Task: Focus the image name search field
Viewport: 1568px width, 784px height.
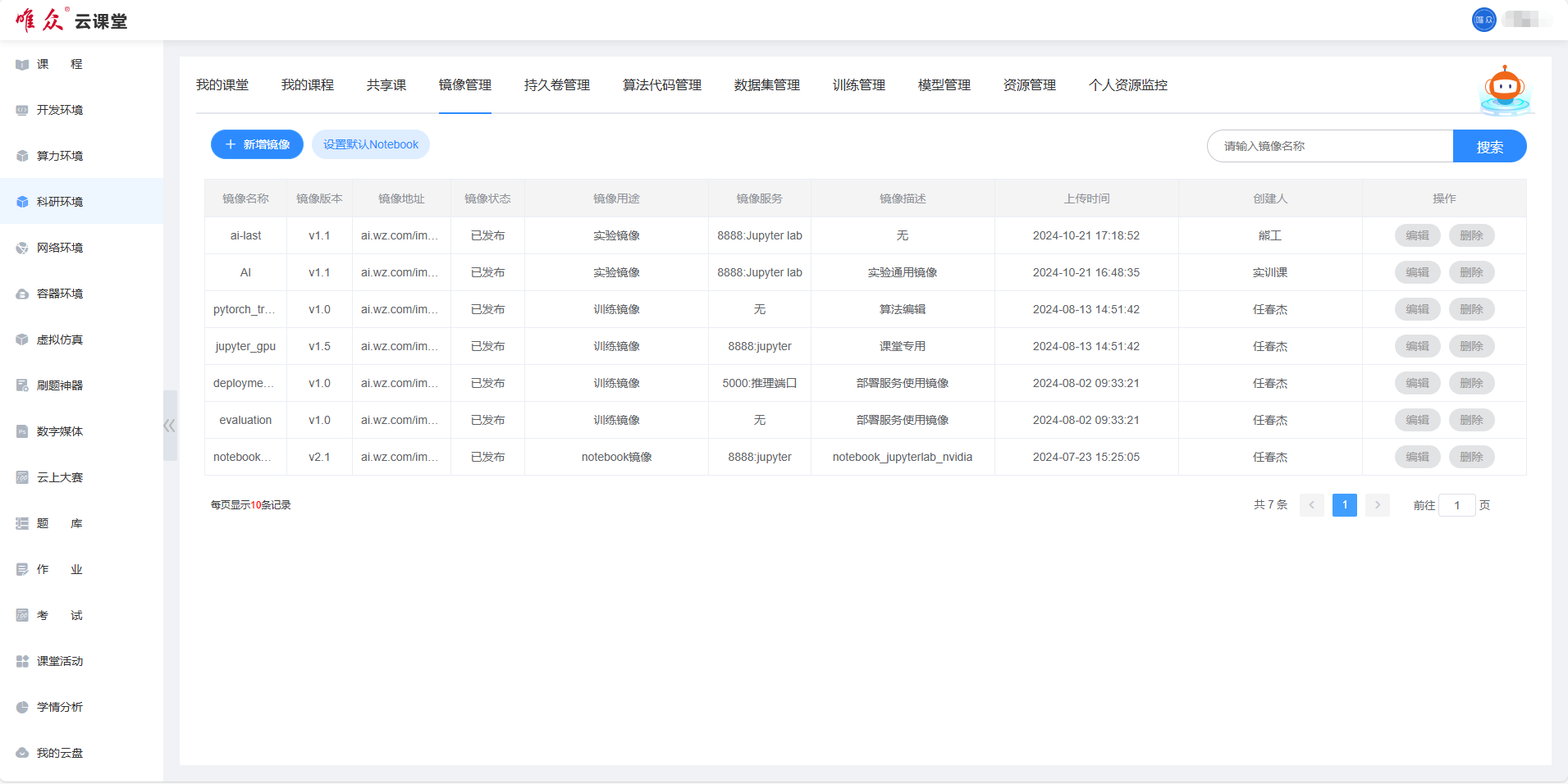Action: coord(1330,146)
